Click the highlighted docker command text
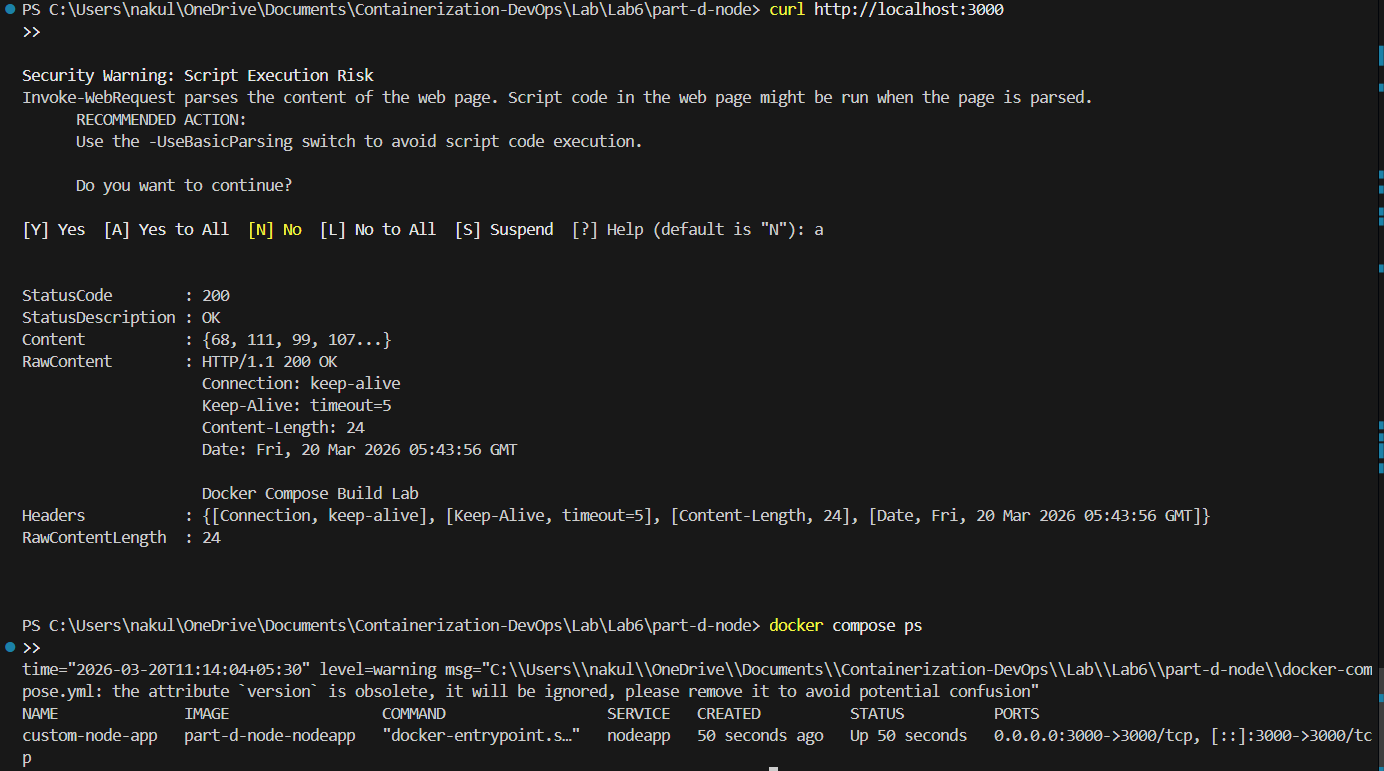The height and width of the screenshot is (771, 1384). 795,624
